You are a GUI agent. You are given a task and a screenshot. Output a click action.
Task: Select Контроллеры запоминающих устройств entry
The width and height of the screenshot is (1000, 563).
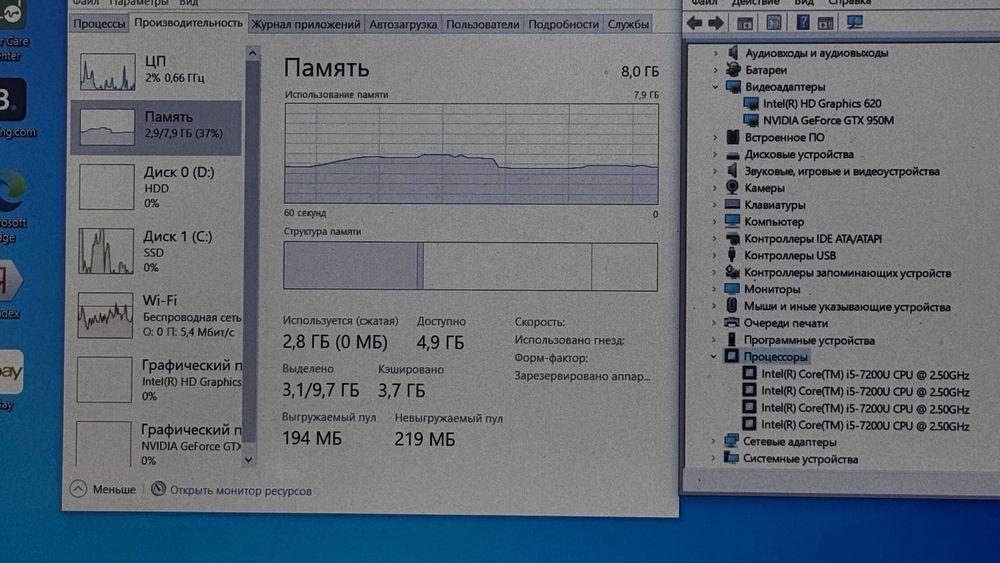pos(847,273)
